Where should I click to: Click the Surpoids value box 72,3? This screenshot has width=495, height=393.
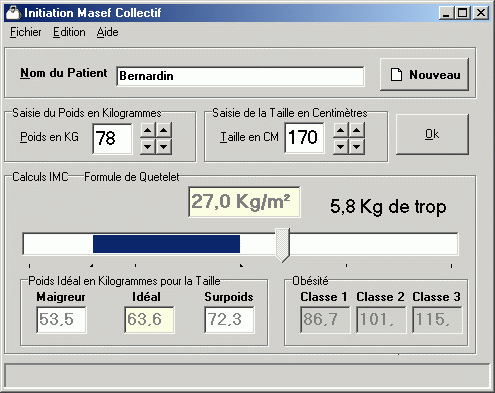(x=229, y=320)
